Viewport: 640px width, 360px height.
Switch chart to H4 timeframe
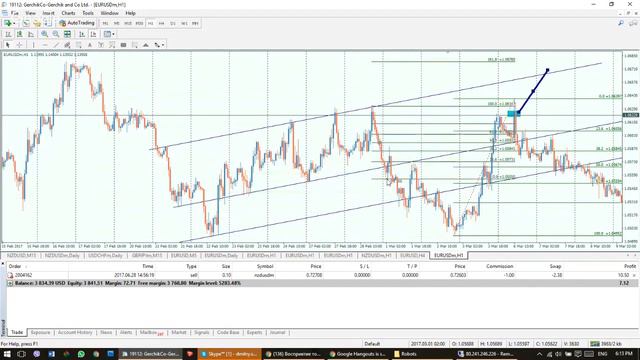point(162,24)
